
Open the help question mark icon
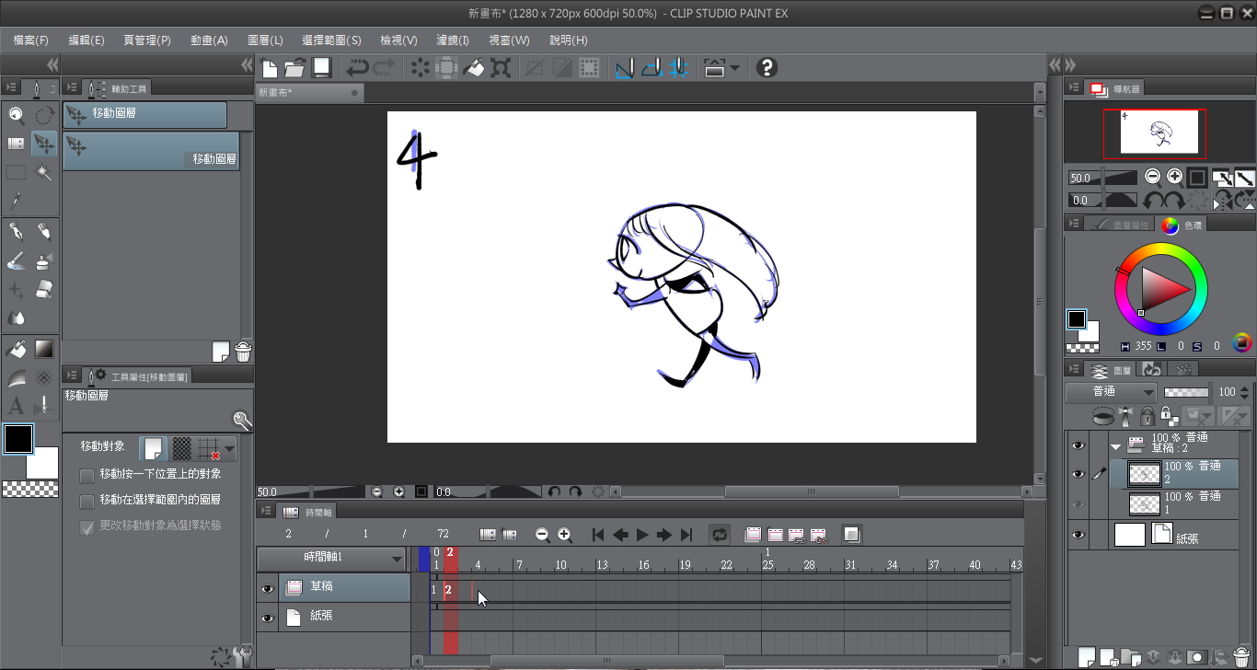[766, 68]
